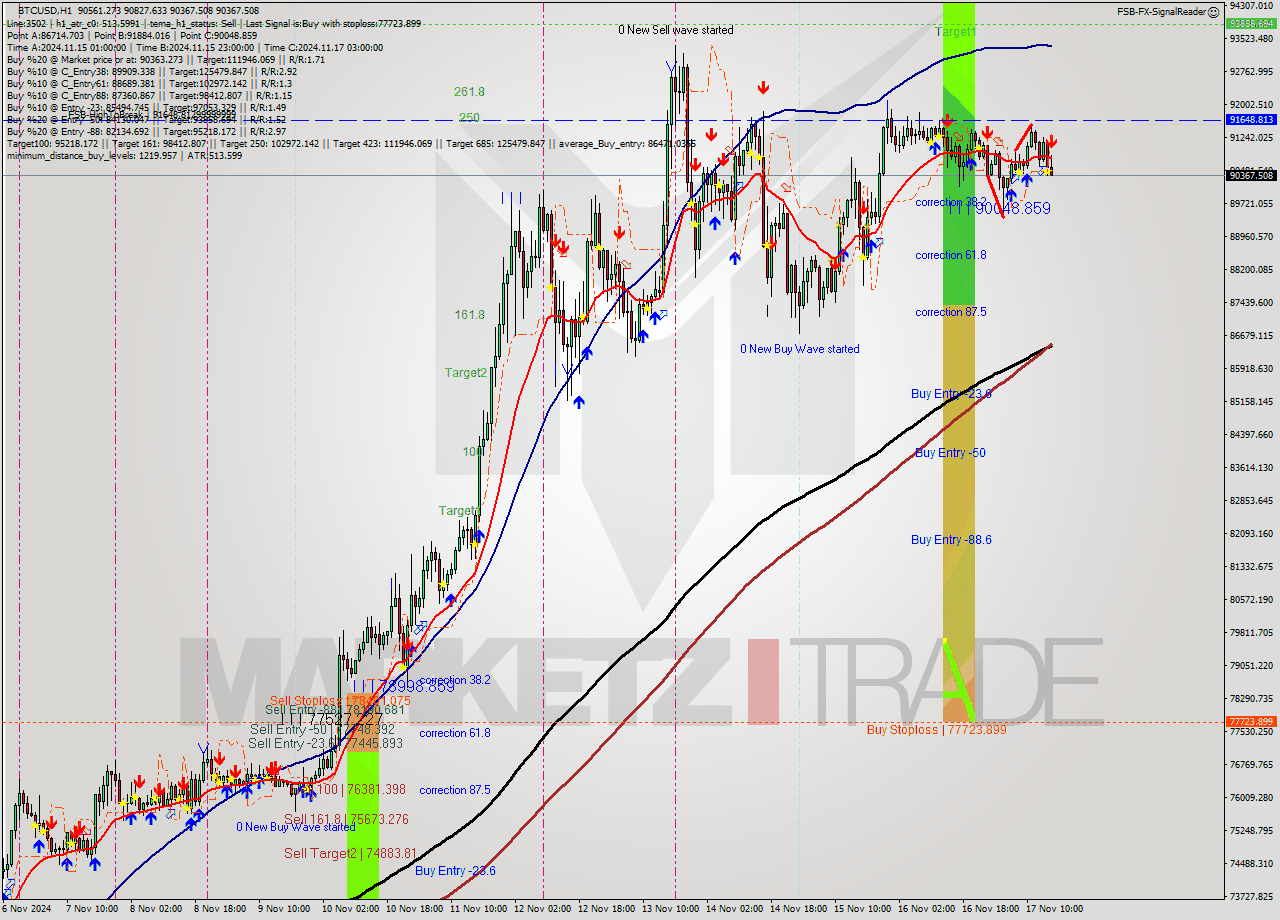
Task: Click the FSB-FX-SignalReader expert advisor label
Action: (1161, 12)
